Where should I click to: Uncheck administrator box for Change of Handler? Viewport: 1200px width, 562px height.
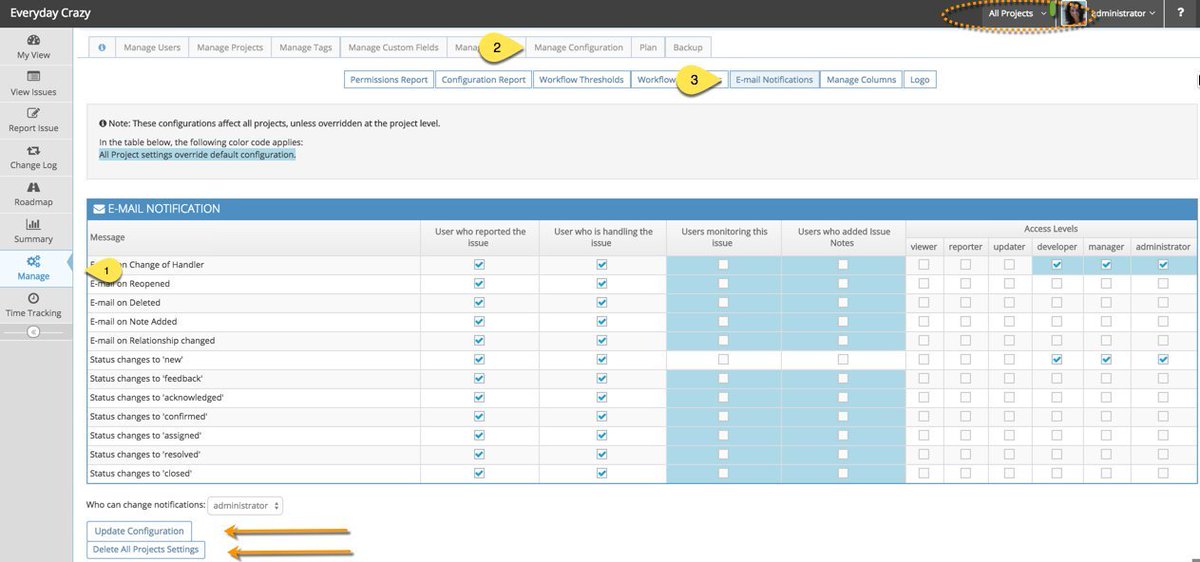[1163, 265]
